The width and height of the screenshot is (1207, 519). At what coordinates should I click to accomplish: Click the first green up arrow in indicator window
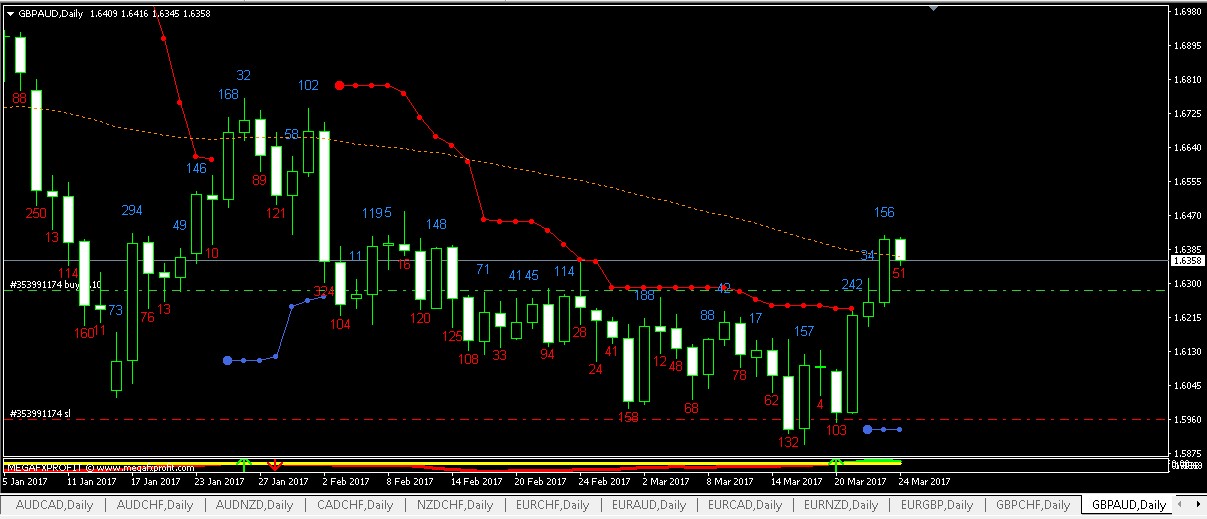pos(243,464)
